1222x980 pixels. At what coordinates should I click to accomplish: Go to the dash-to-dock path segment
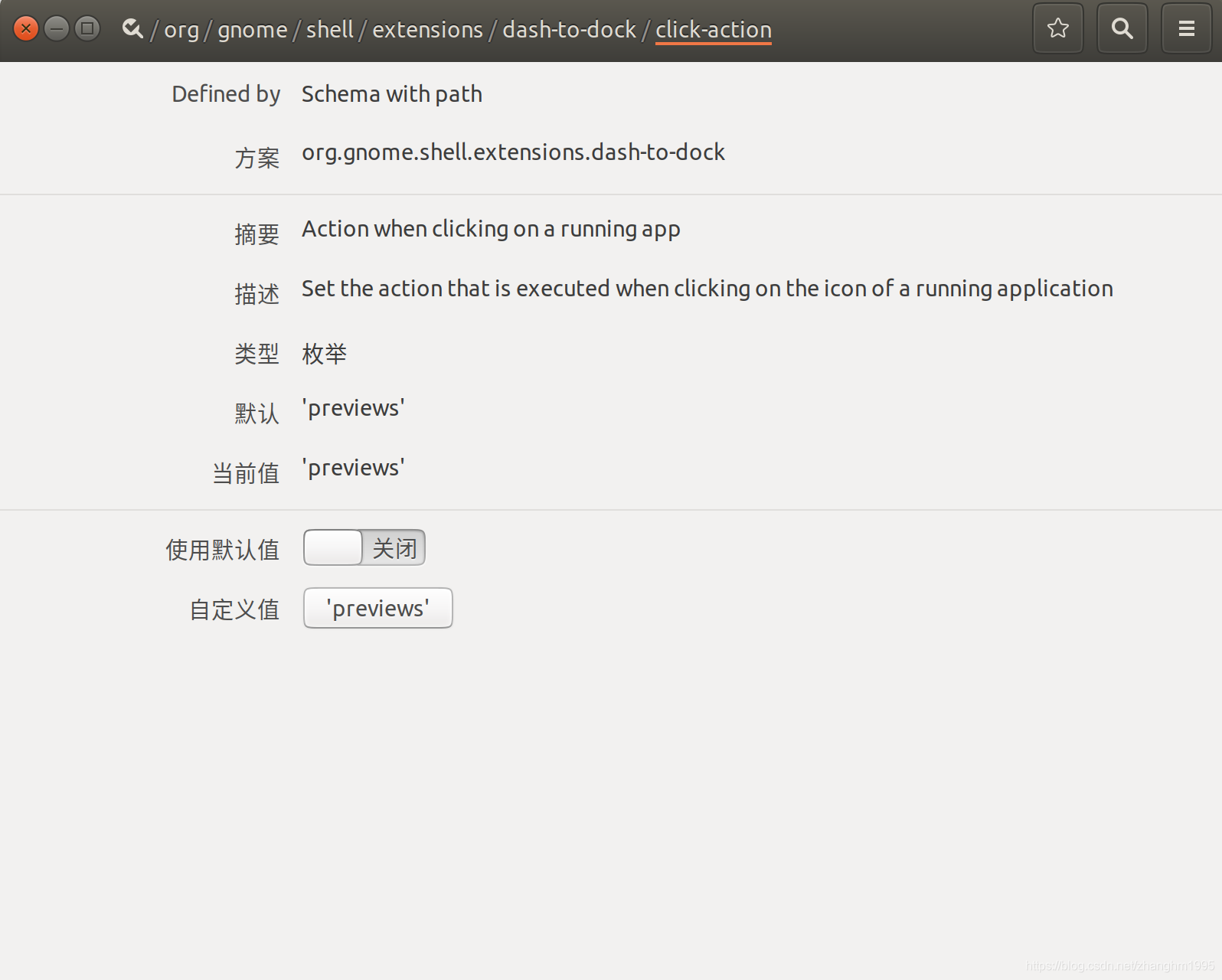pos(569,29)
